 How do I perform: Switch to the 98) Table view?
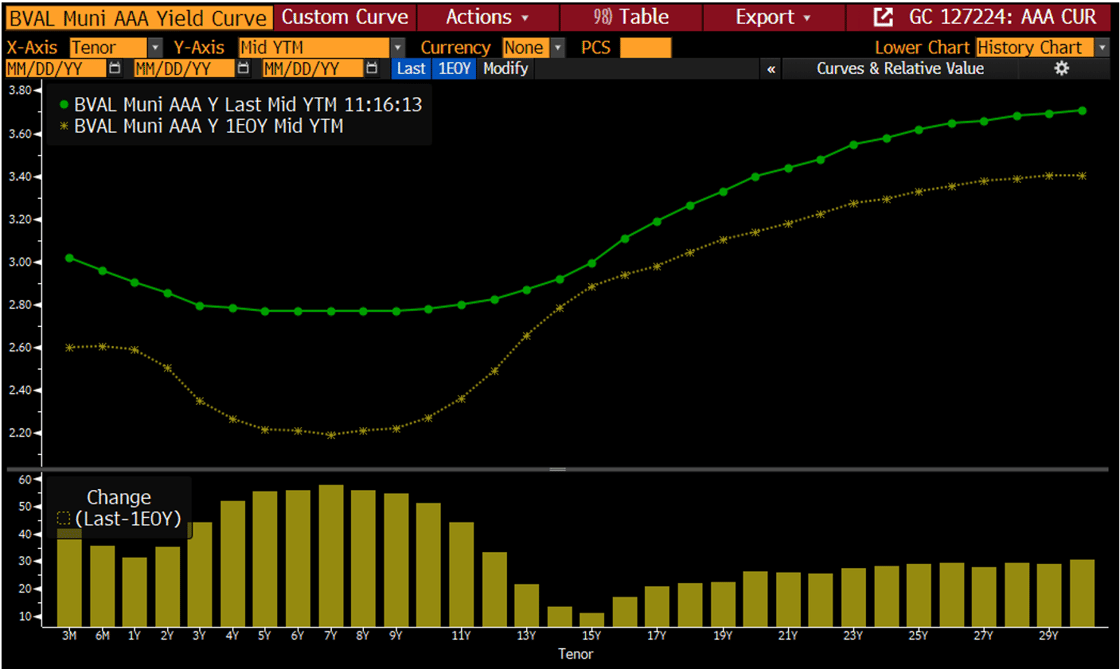pos(631,17)
